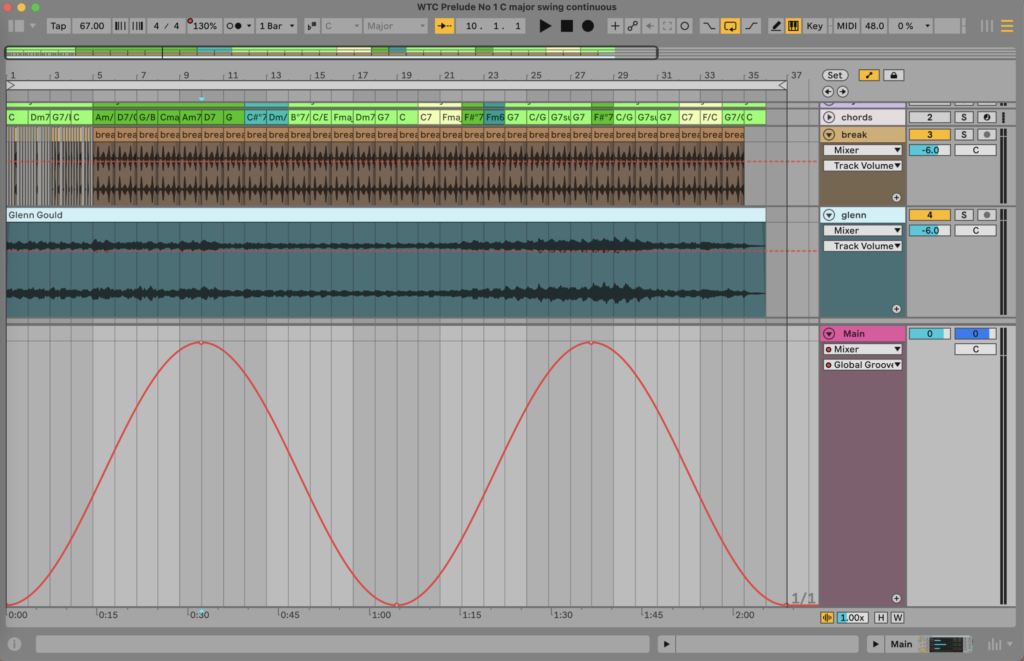The image size is (1024, 661).
Task: Toggle the Punch-In switch icon
Action: point(709,26)
